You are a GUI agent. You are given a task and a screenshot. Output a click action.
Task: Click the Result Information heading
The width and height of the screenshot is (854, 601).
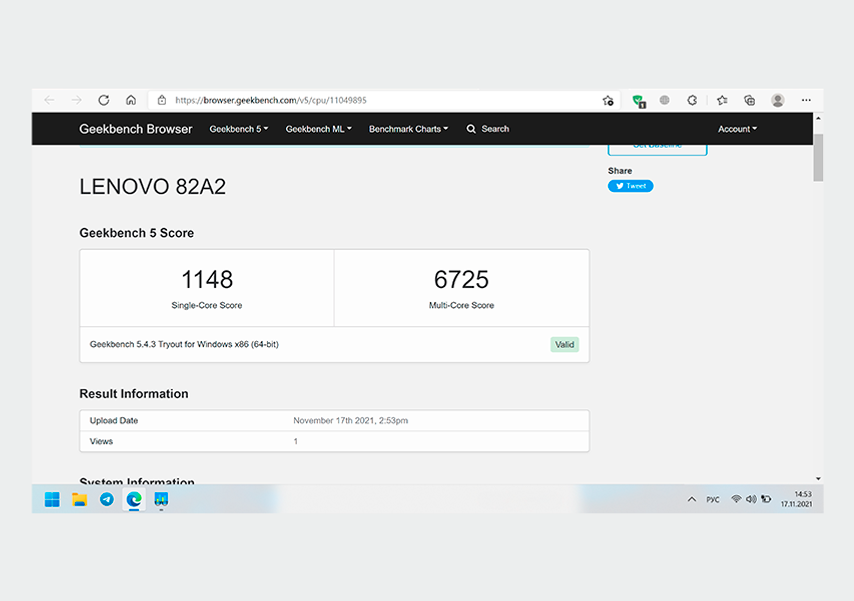point(134,394)
